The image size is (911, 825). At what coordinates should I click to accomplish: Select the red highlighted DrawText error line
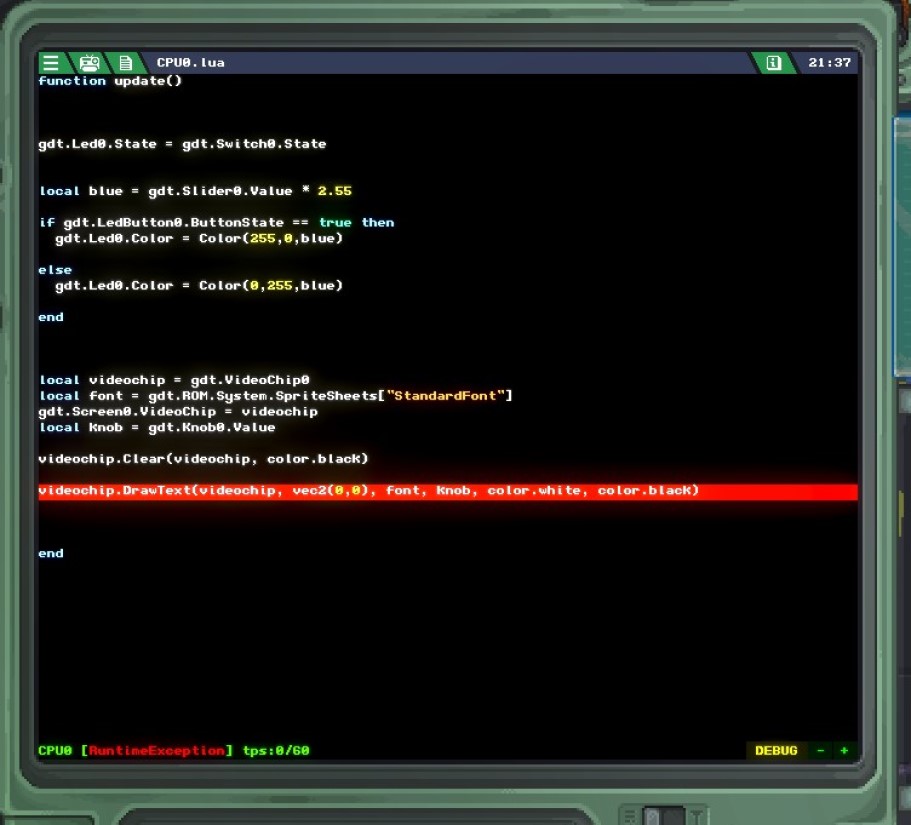pos(447,491)
